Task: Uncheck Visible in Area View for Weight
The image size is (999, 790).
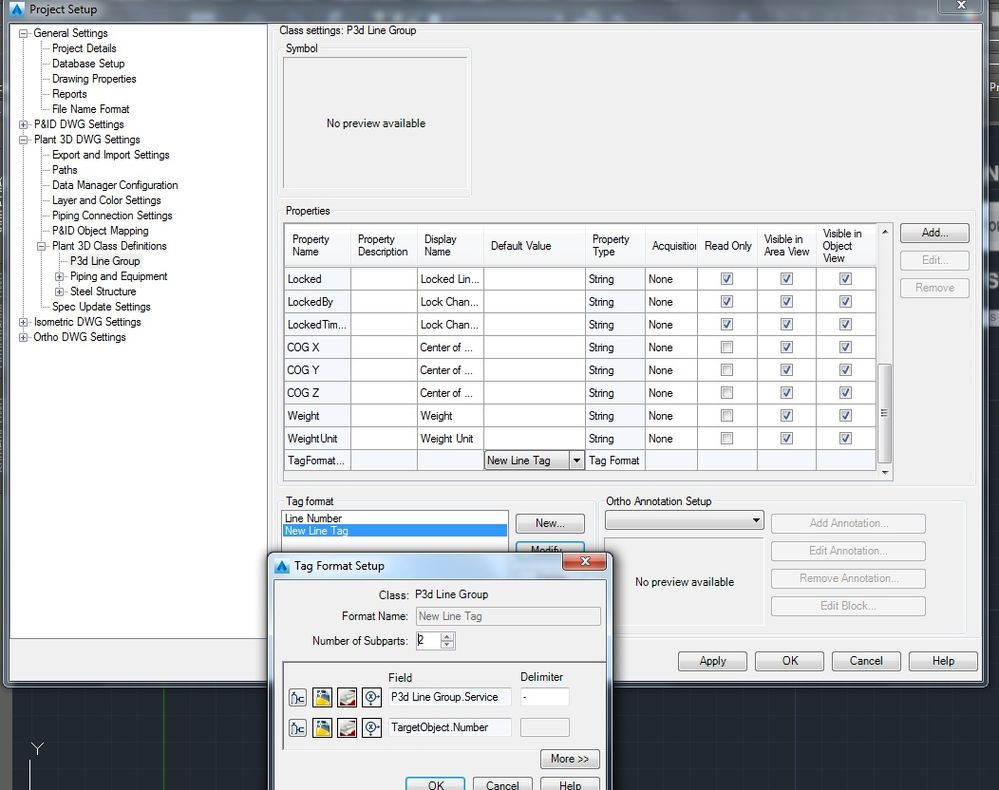Action: tap(786, 415)
